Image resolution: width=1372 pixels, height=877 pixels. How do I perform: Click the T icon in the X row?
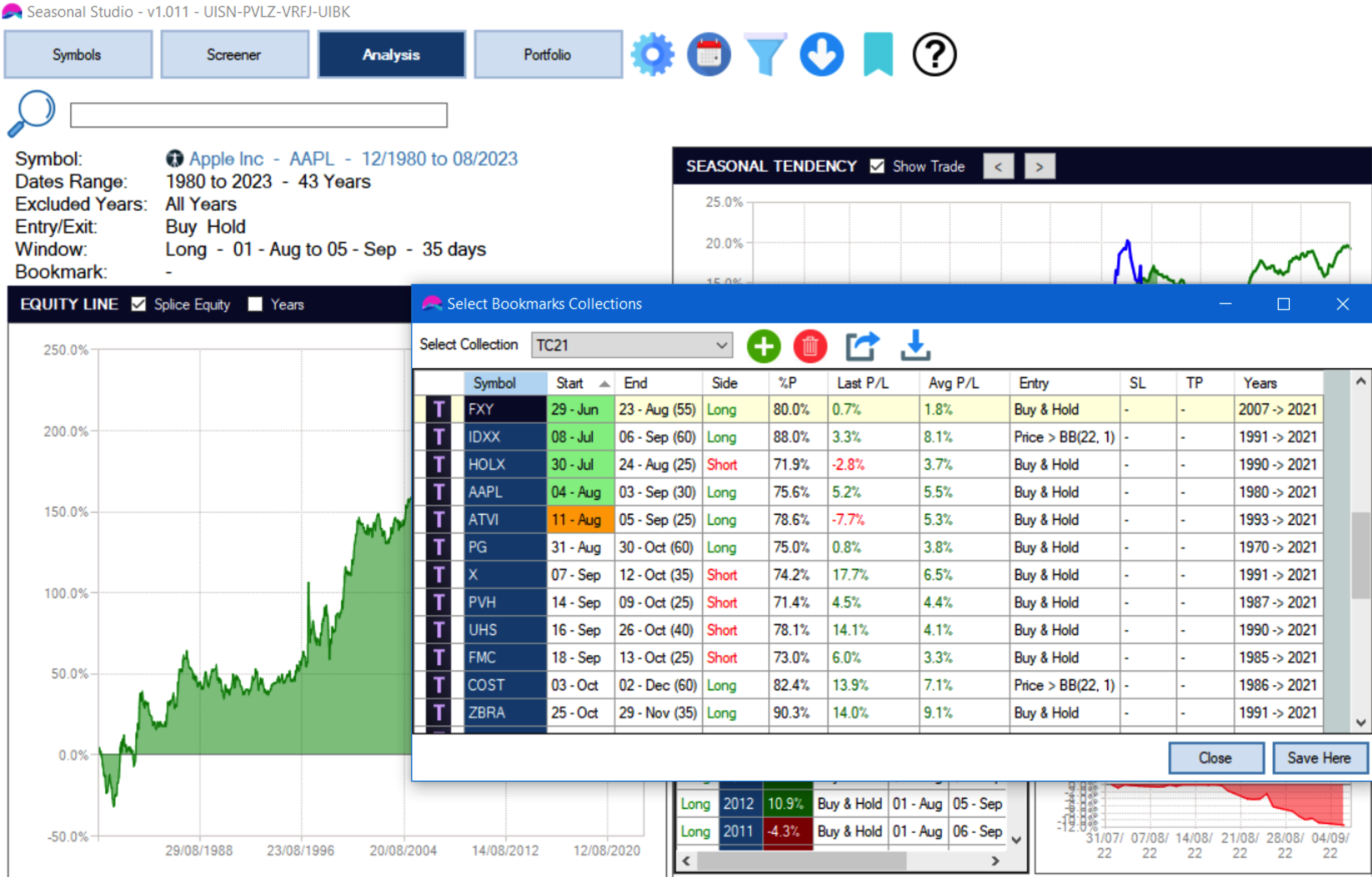438,575
